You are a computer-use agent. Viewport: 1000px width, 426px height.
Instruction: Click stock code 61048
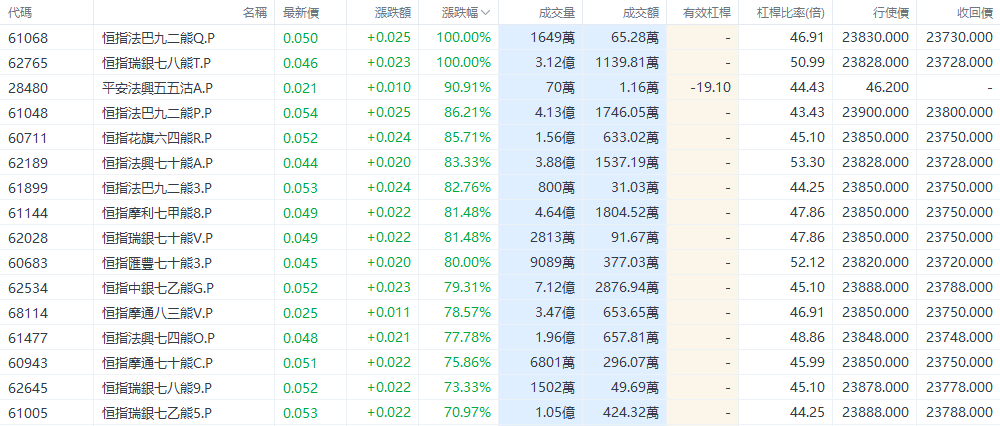click(x=28, y=112)
